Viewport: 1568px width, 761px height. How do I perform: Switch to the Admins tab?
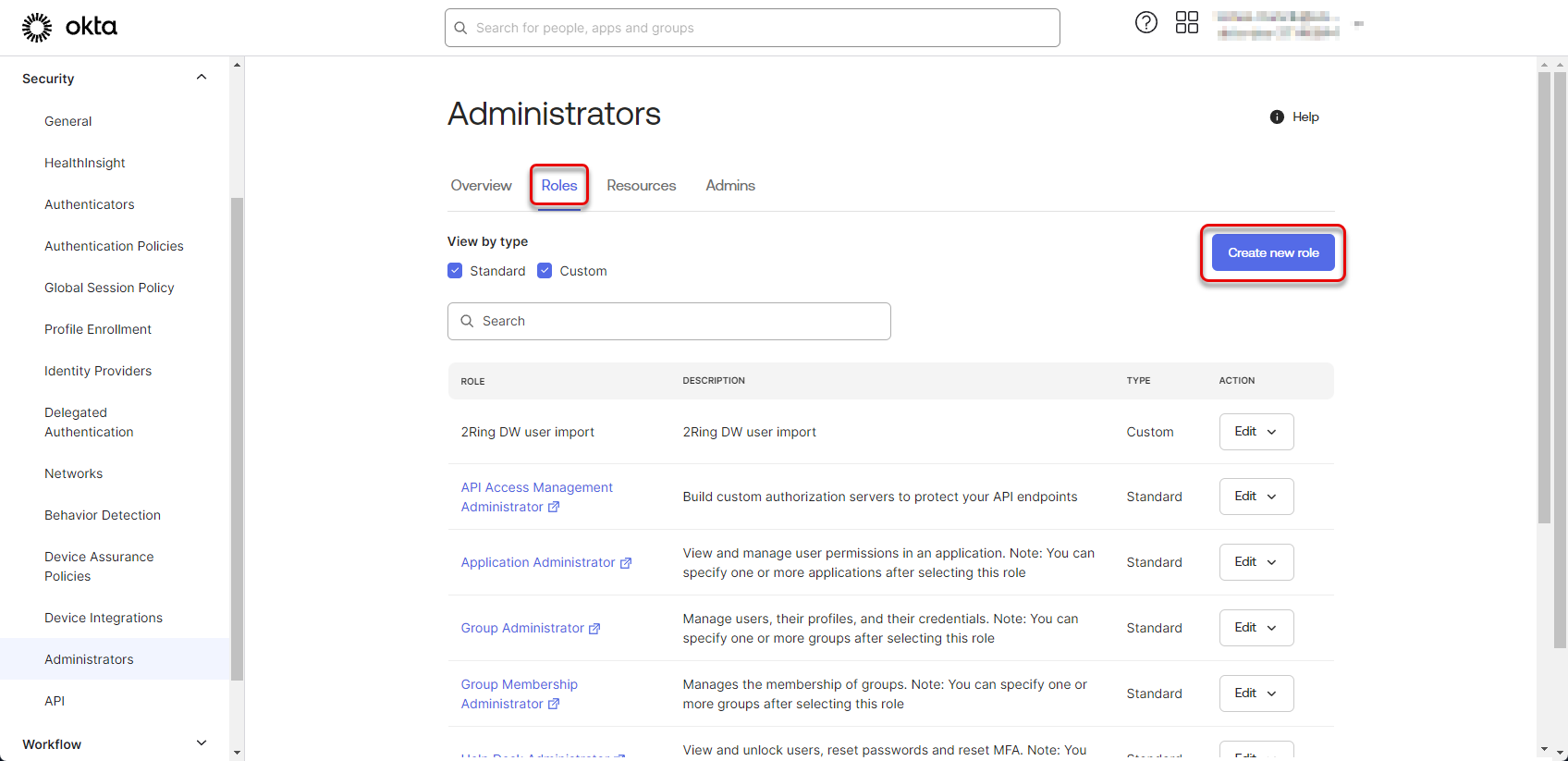(729, 186)
